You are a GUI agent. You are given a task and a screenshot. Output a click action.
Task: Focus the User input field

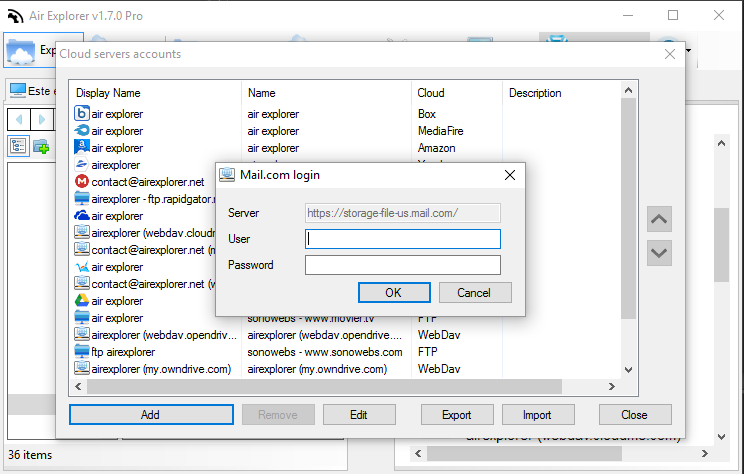(402, 239)
